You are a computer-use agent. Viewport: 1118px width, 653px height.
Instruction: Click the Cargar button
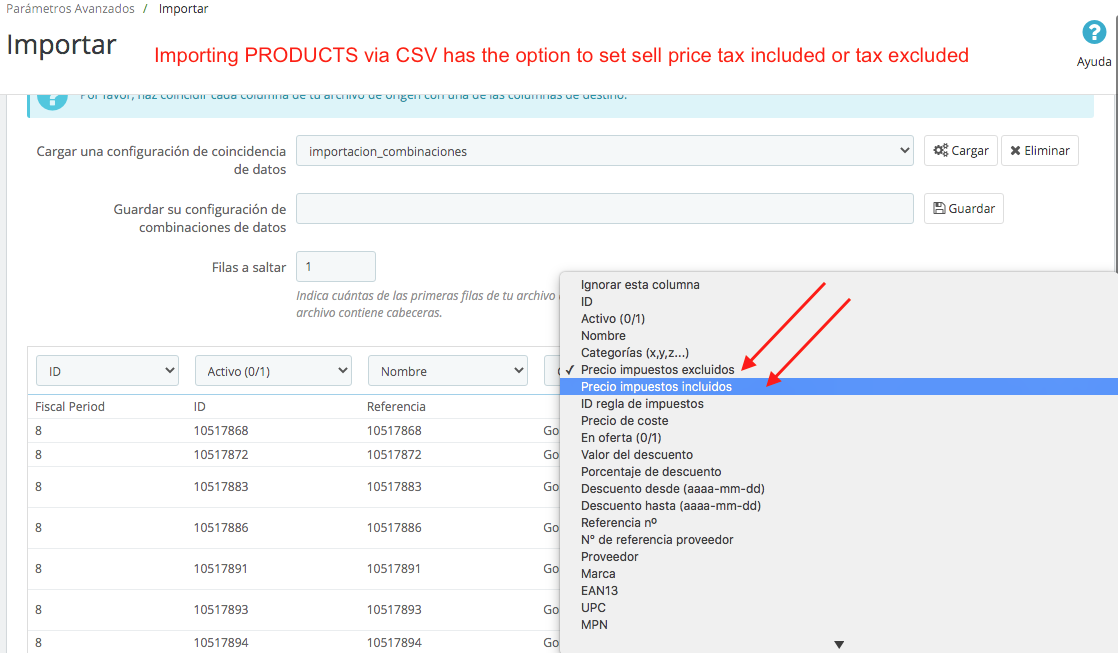pos(960,150)
